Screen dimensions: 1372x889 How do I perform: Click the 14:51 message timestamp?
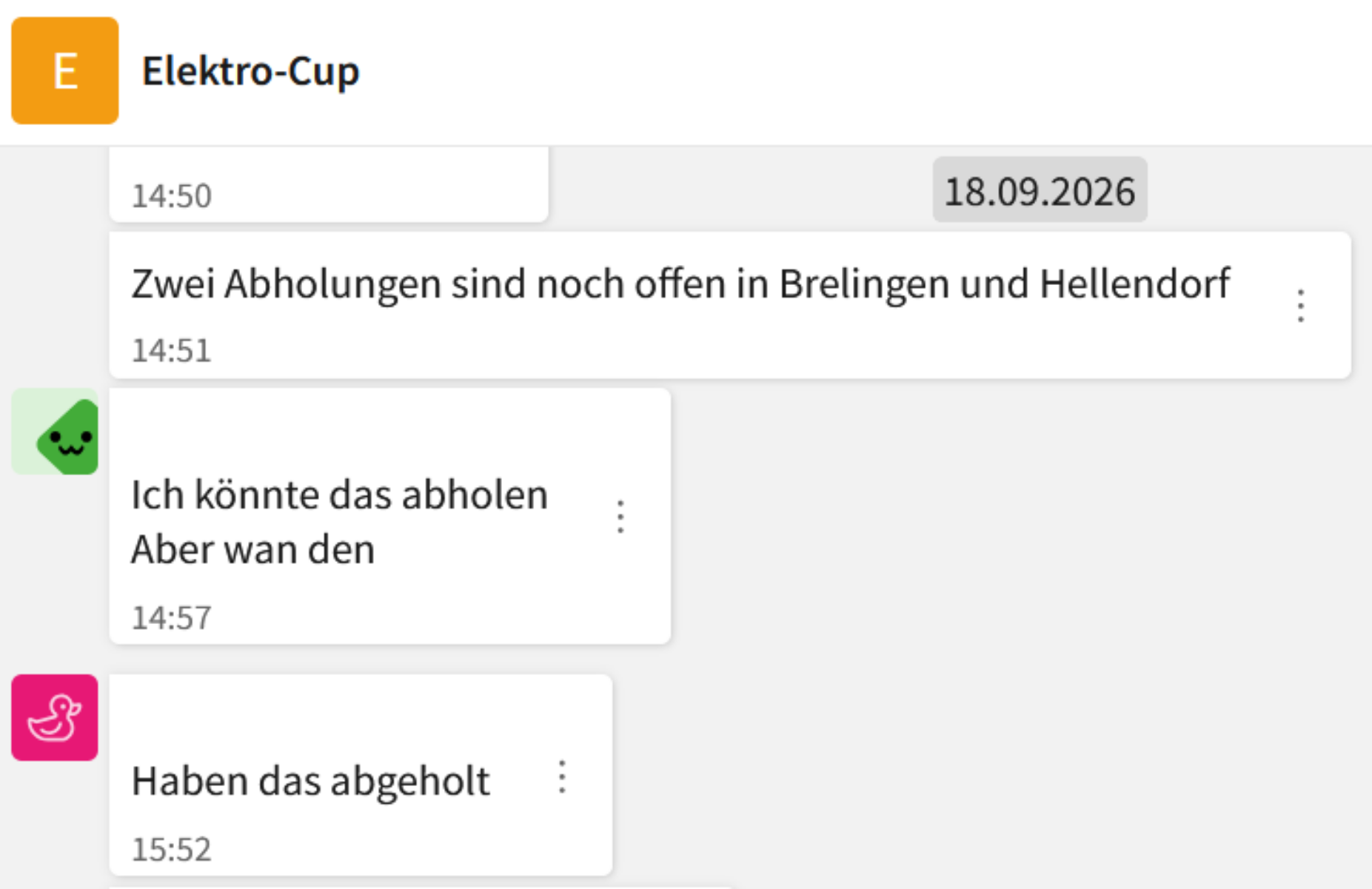171,351
